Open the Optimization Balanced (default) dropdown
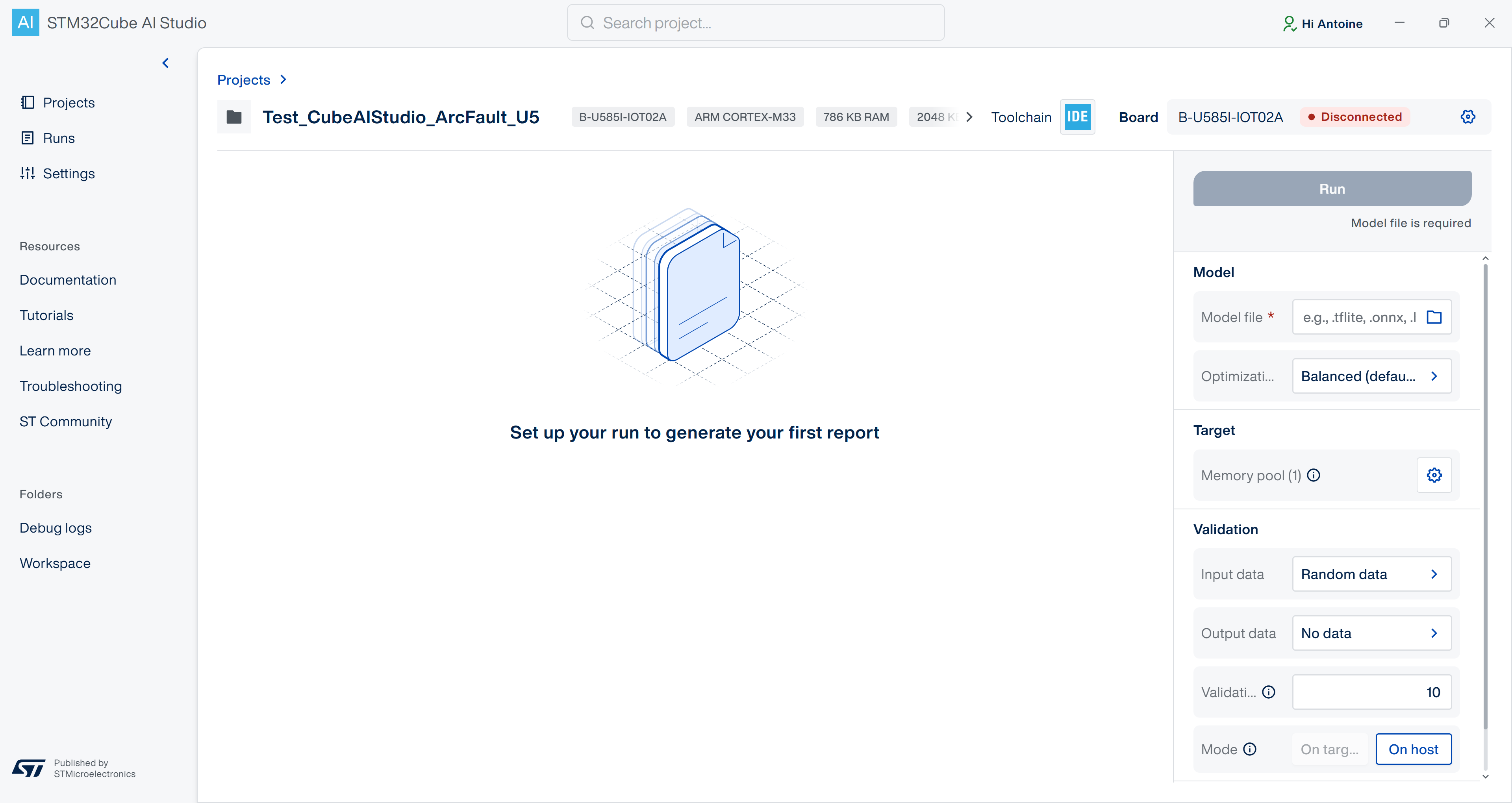The height and width of the screenshot is (803, 1512). [x=1372, y=376]
